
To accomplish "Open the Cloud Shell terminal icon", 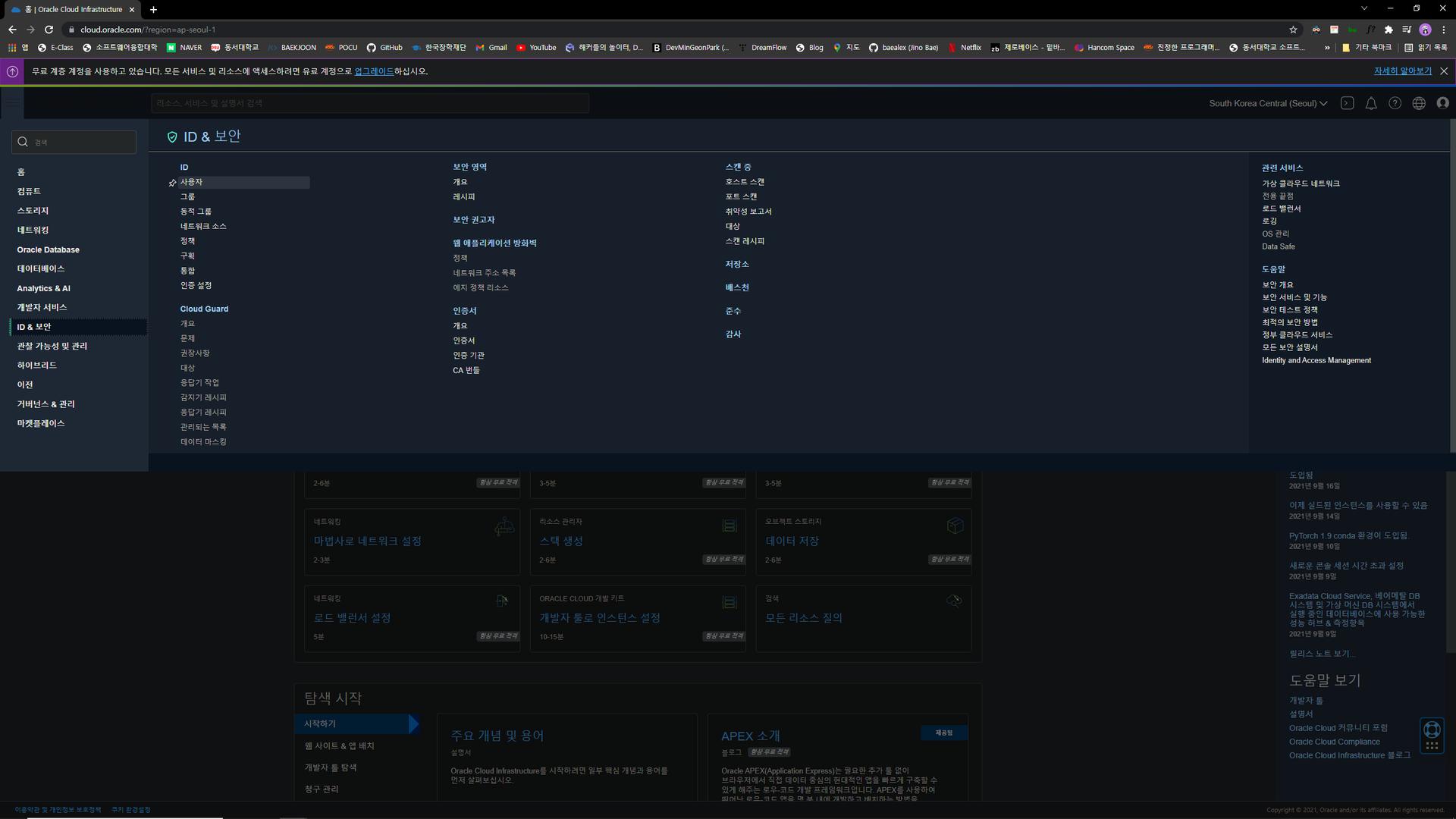I will point(1347,103).
